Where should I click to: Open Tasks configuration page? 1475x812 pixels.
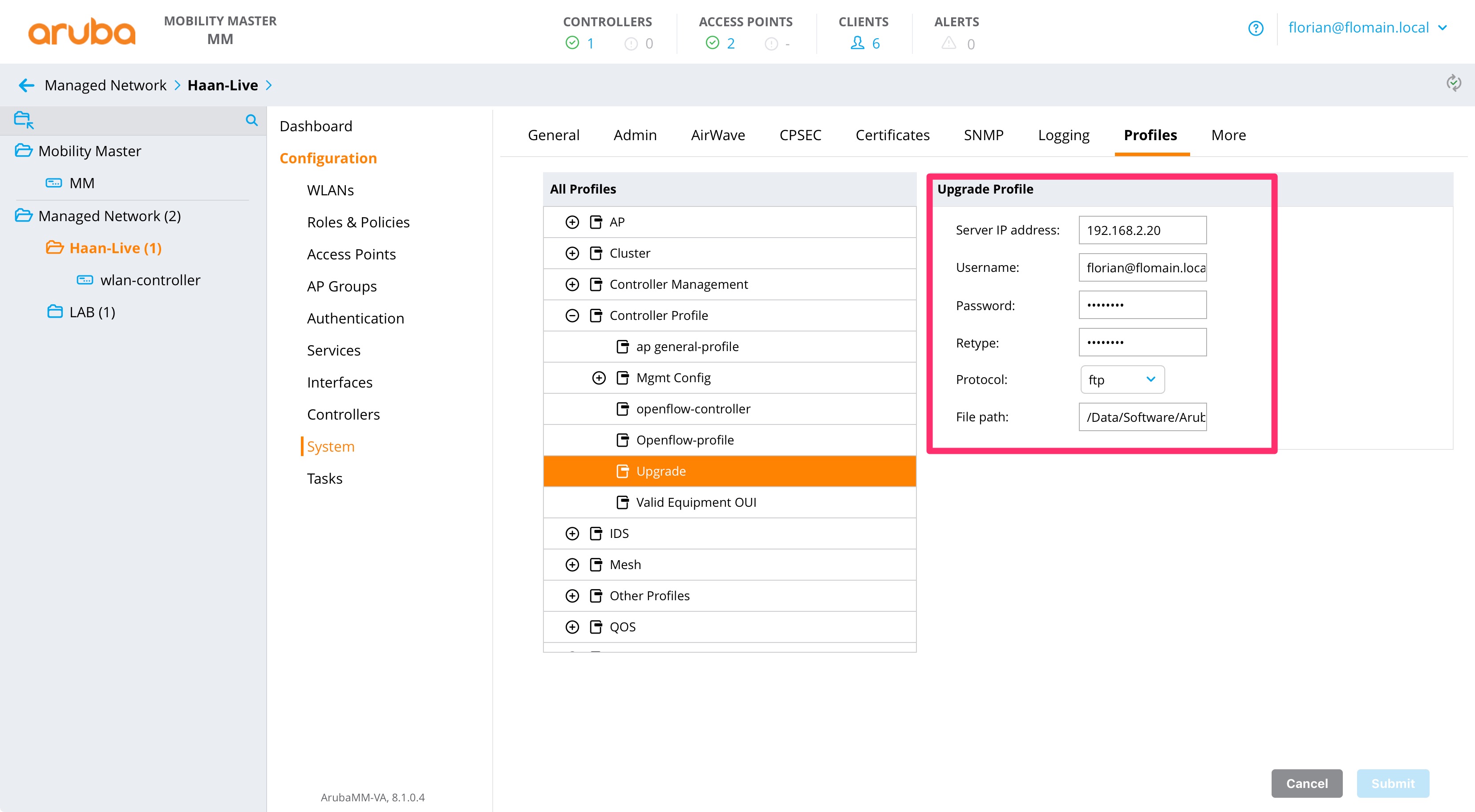pos(324,478)
